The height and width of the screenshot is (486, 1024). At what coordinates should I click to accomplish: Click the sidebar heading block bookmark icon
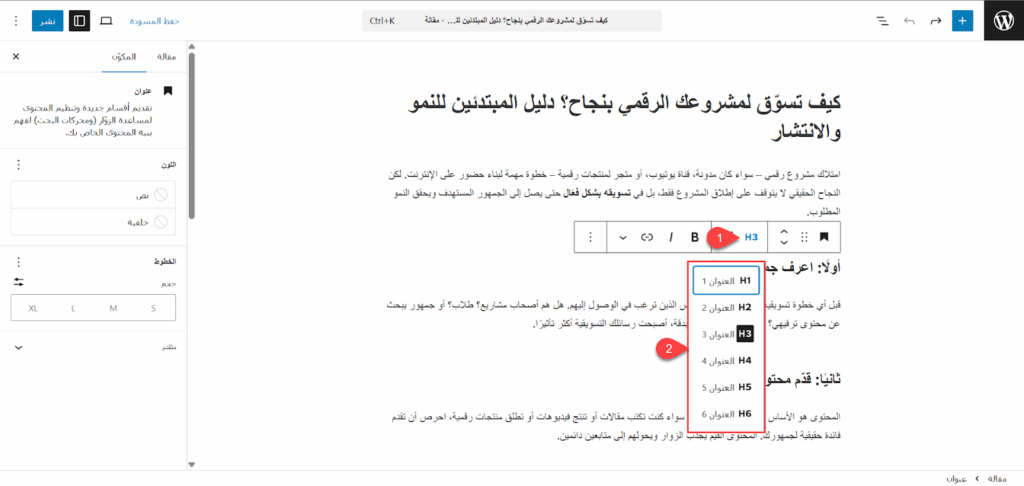168,91
